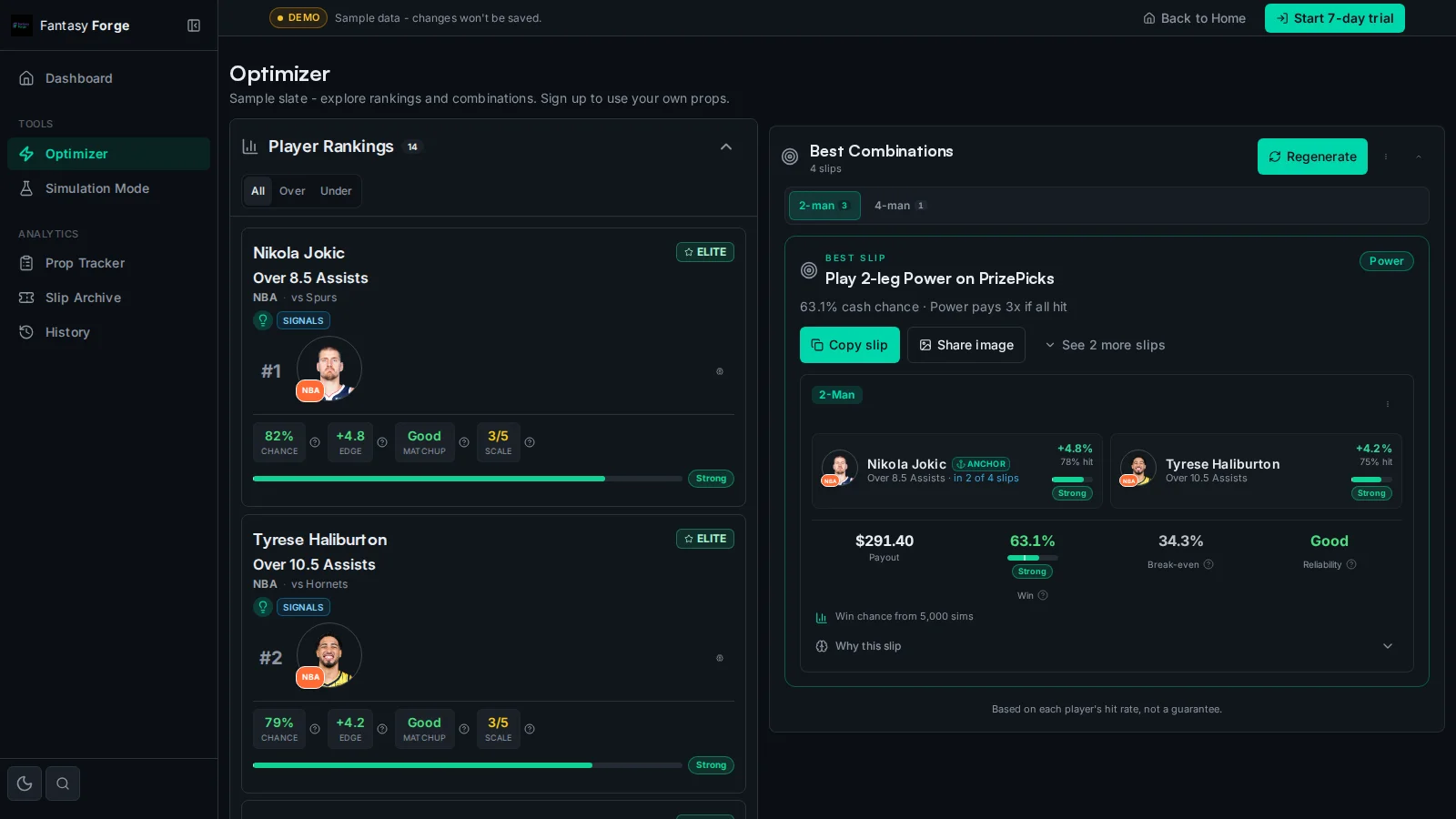Screen dimensions: 1456x819
Task: Open Simulation Mode
Action: [x=108, y=188]
